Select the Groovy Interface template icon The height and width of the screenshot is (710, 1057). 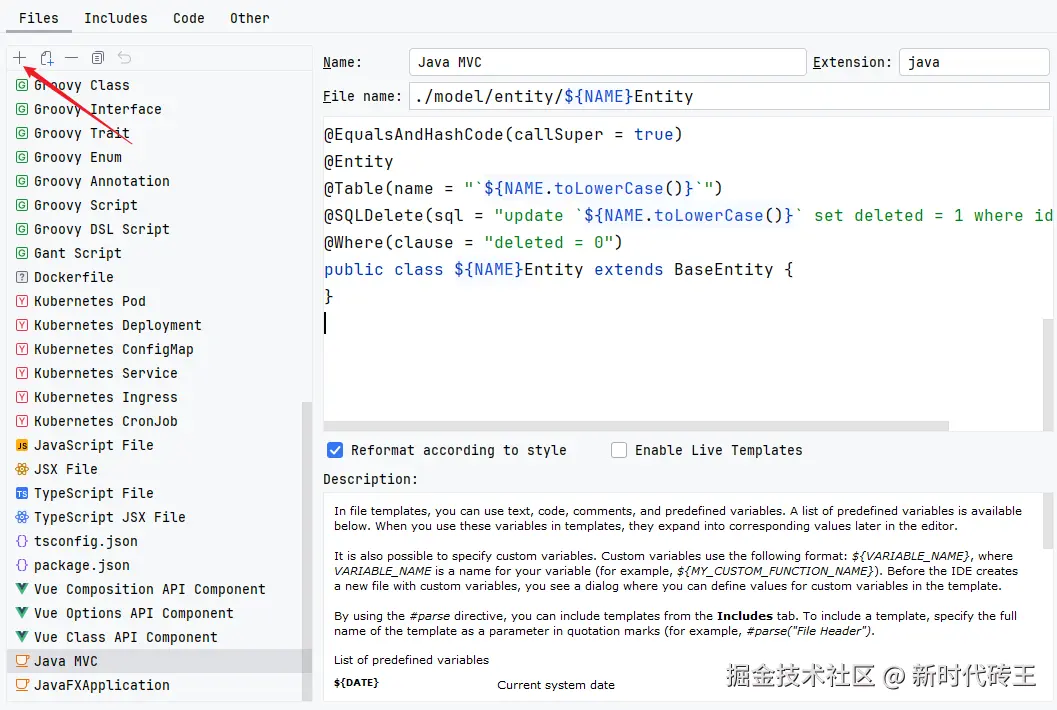pos(22,109)
